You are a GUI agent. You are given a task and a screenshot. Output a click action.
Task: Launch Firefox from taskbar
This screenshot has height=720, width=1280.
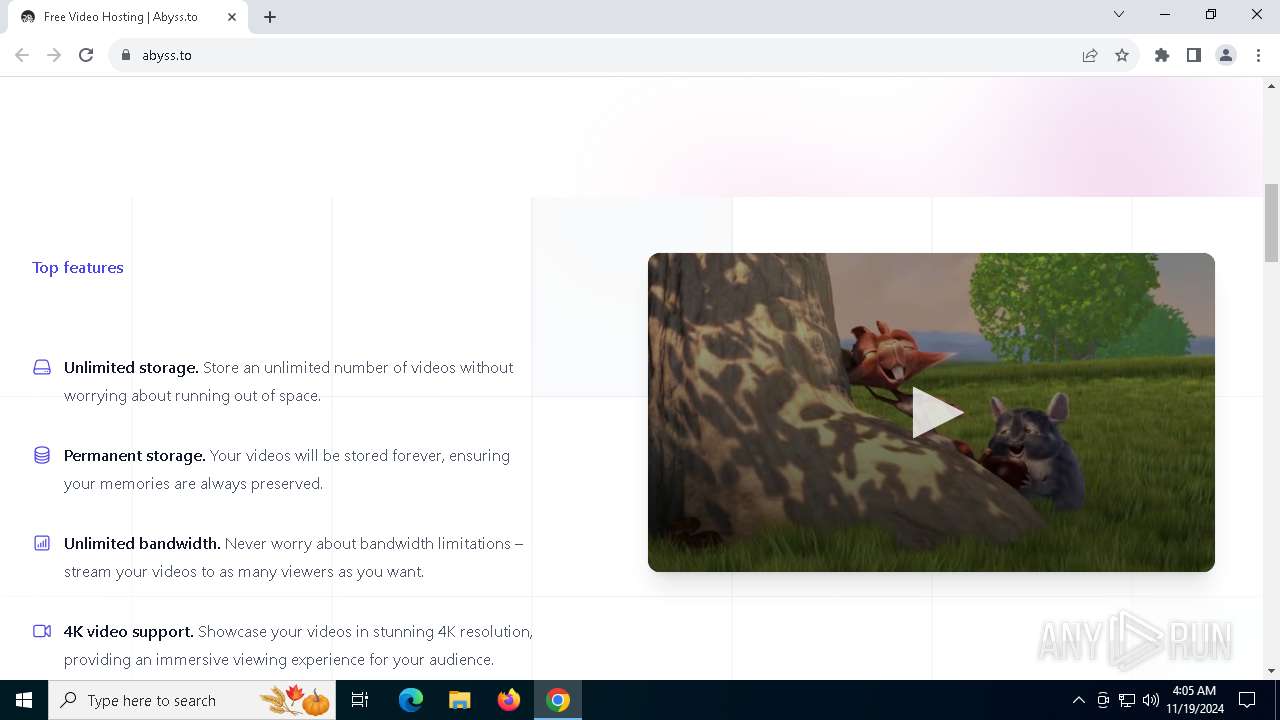coord(508,700)
